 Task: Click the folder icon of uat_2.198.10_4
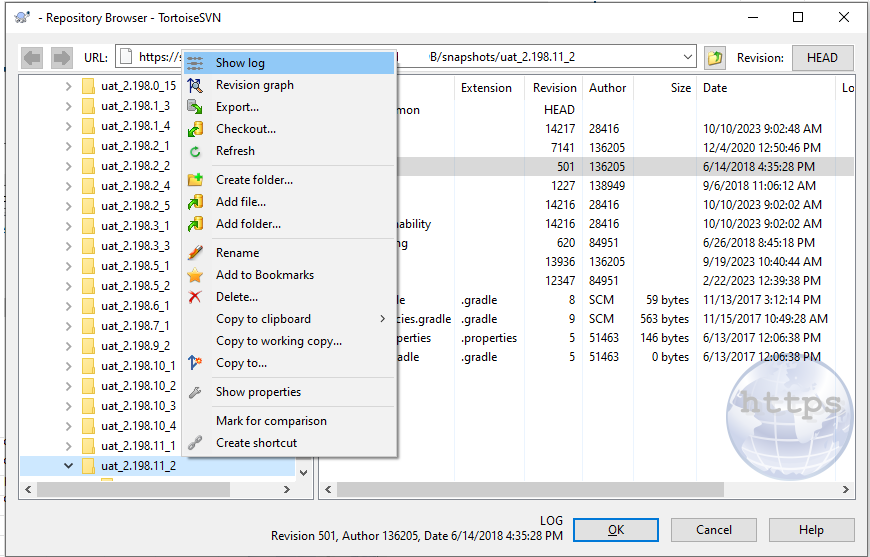point(88,426)
